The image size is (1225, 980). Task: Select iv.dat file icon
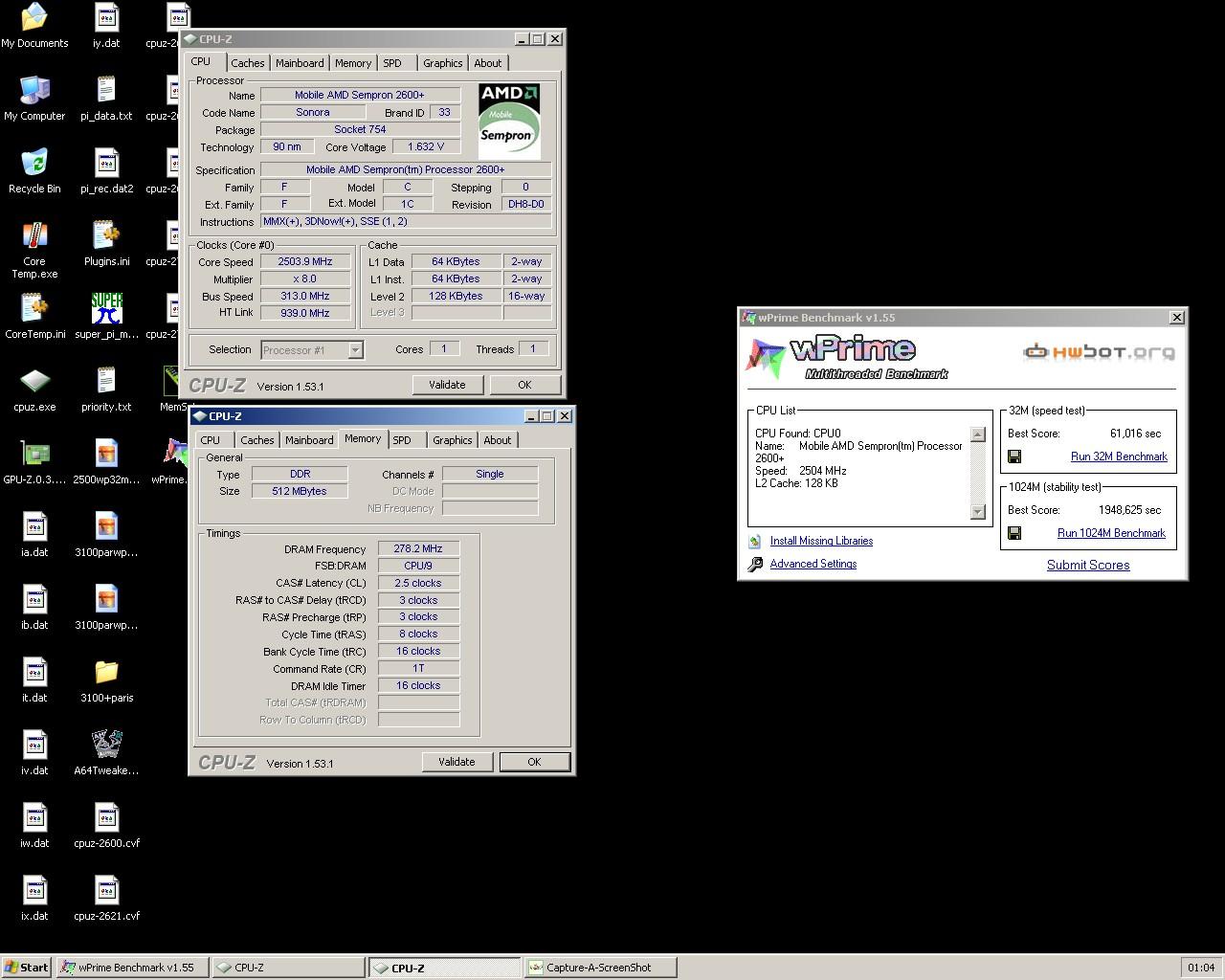34,752
